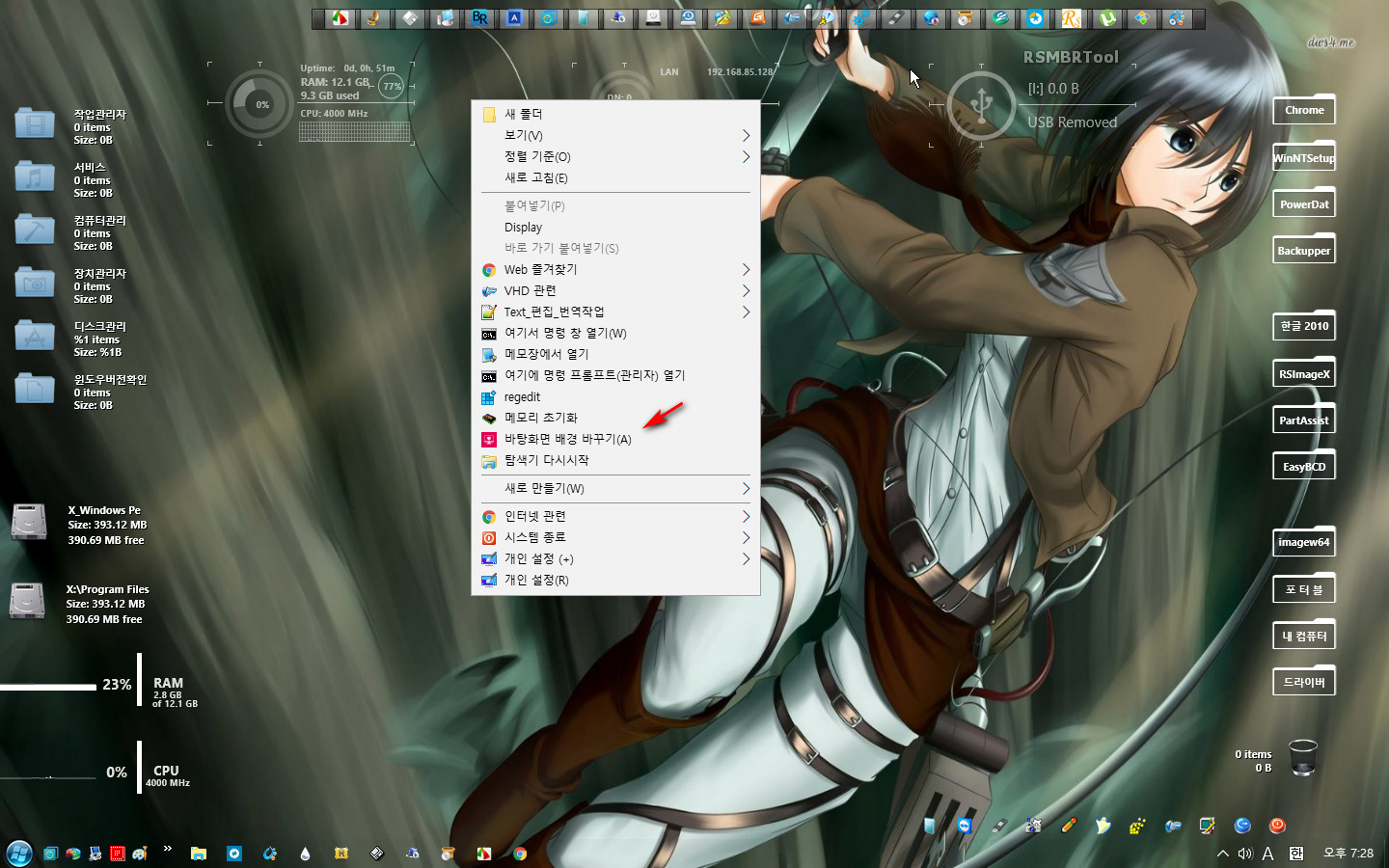Choose 탐색기 다시시작 menu entry
This screenshot has height=868, width=1389.
(x=615, y=460)
